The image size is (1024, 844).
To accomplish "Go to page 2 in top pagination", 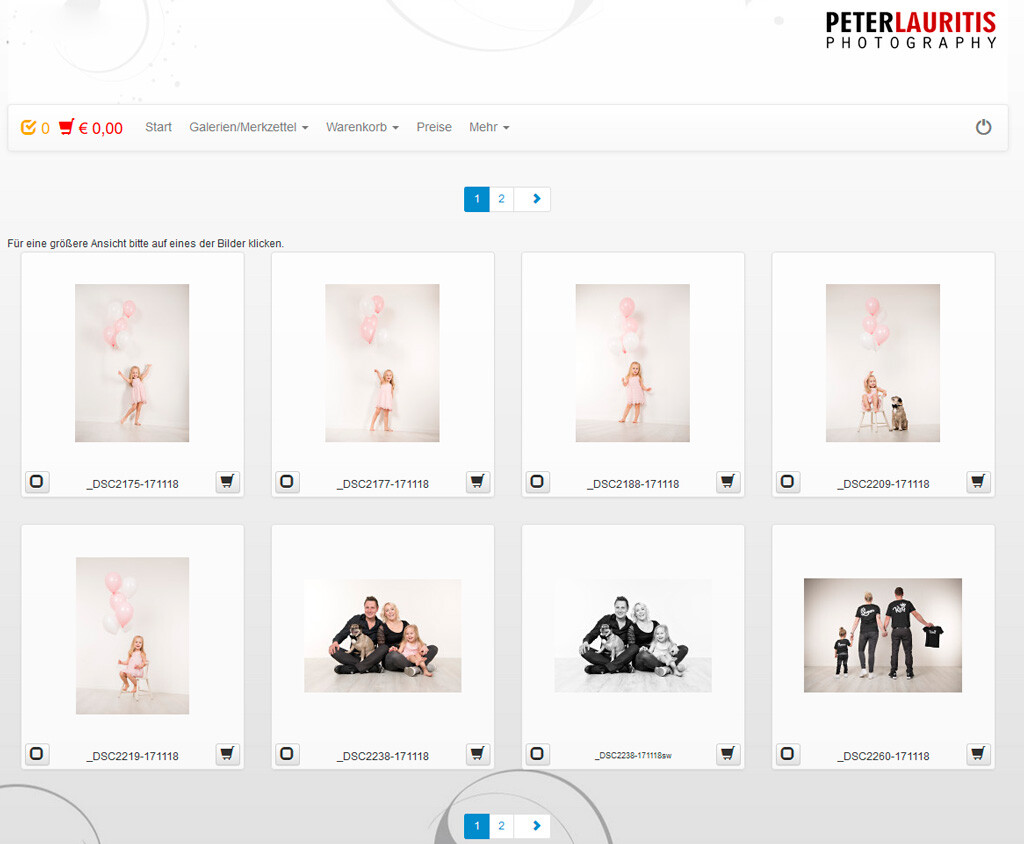I will pyautogui.click(x=502, y=199).
